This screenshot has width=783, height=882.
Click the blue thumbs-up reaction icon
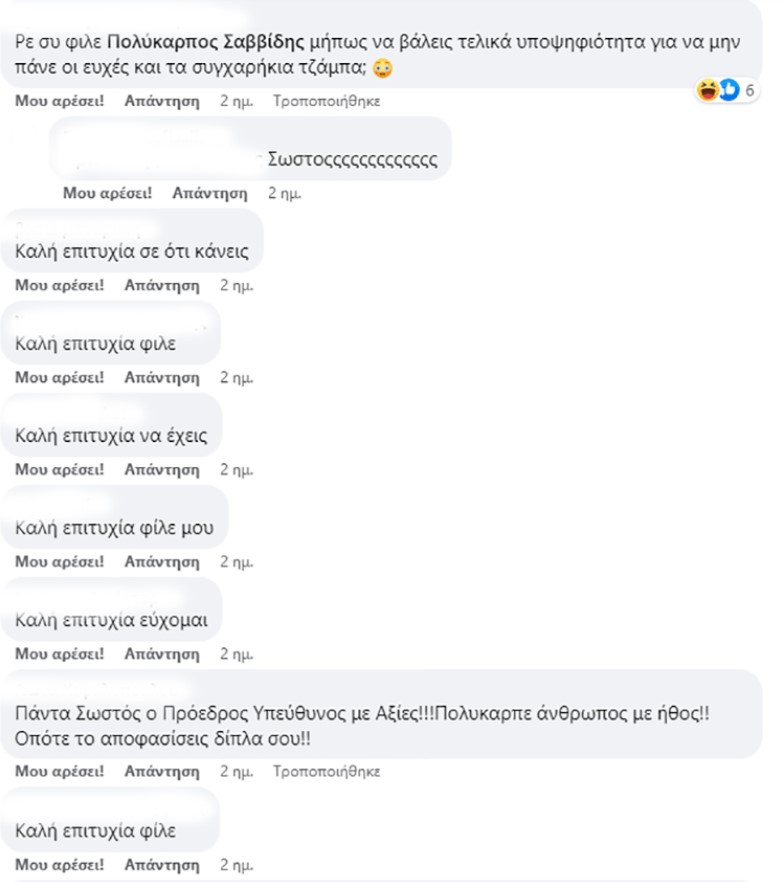click(x=729, y=91)
